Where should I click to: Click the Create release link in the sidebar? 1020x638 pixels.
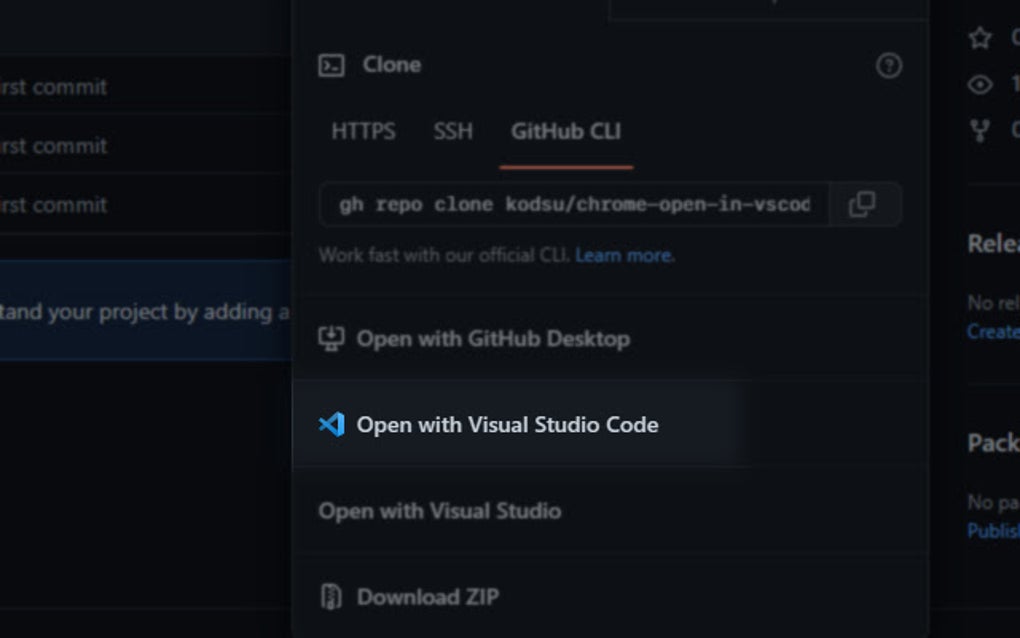[993, 332]
